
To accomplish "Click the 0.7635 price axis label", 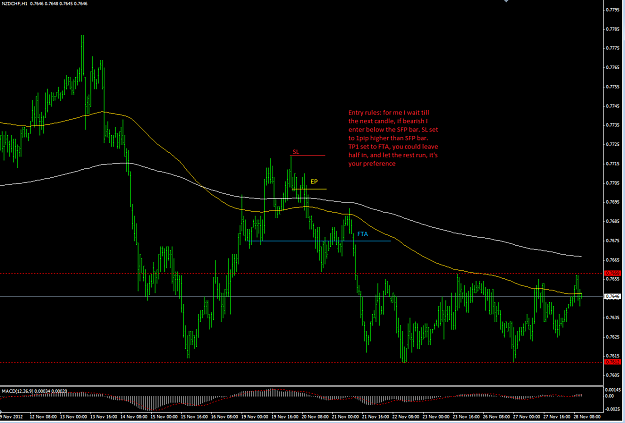I will point(613,318).
